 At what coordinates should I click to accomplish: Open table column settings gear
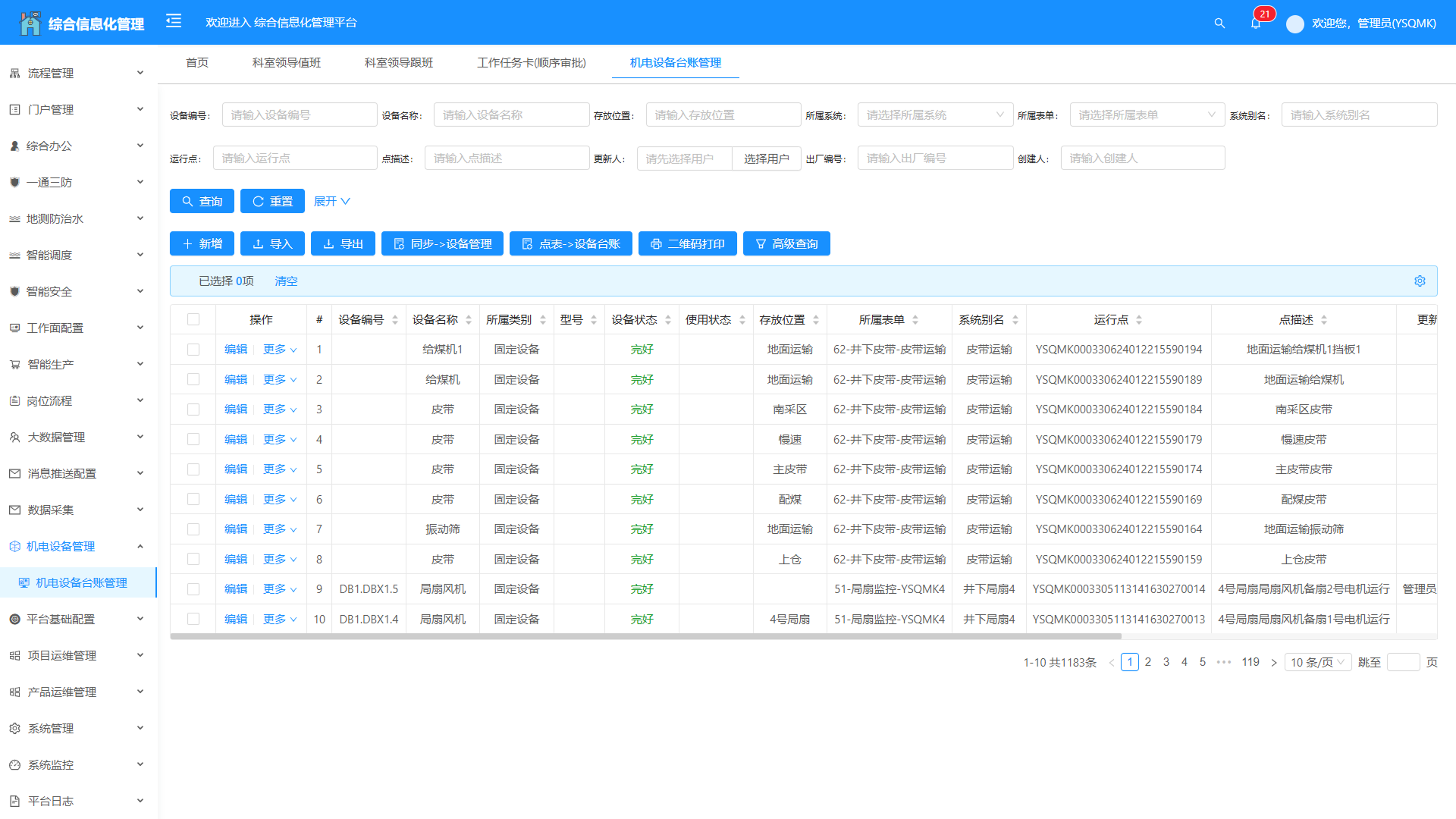coord(1420,281)
